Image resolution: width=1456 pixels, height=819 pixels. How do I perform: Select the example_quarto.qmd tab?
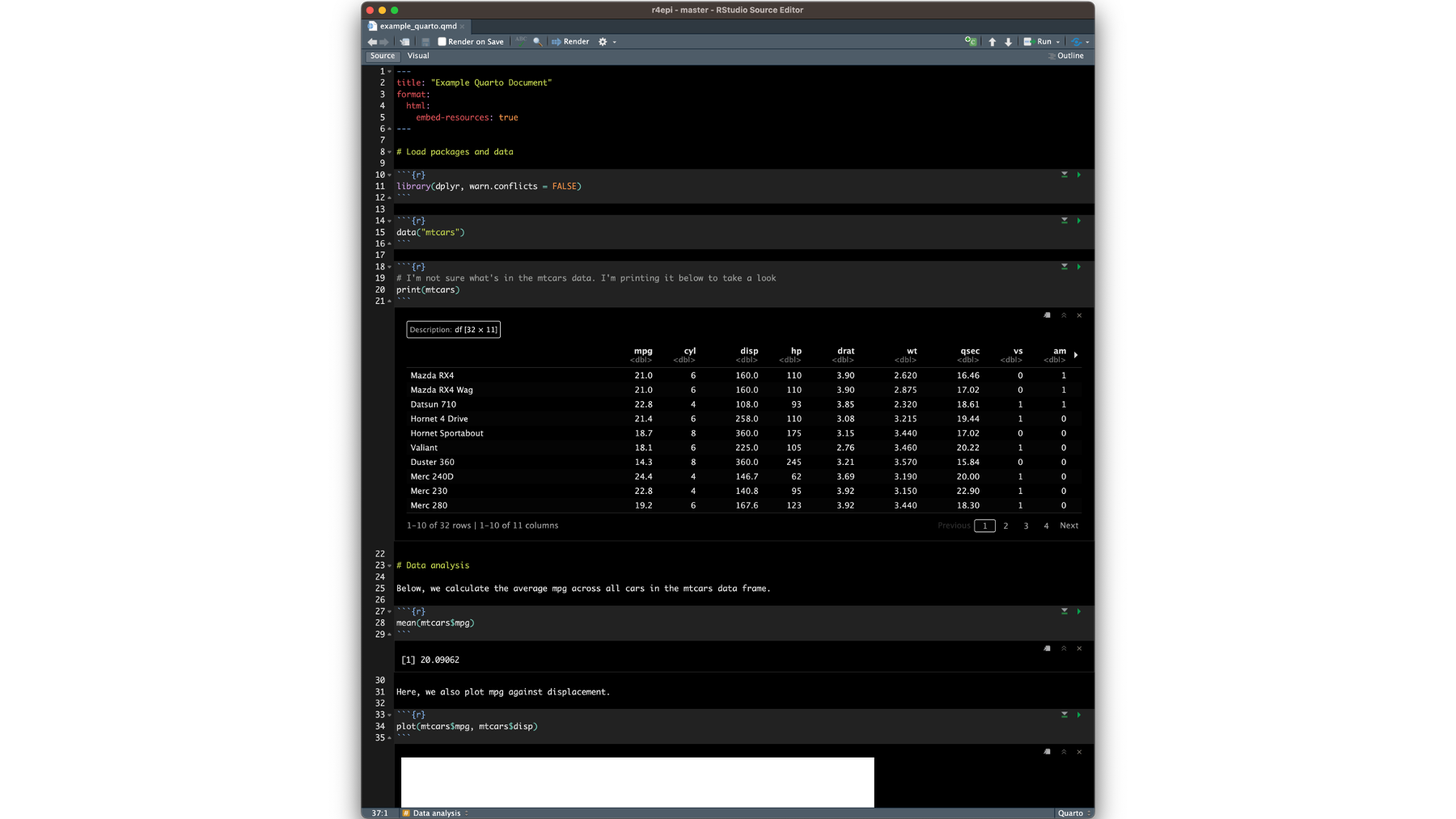pos(417,26)
